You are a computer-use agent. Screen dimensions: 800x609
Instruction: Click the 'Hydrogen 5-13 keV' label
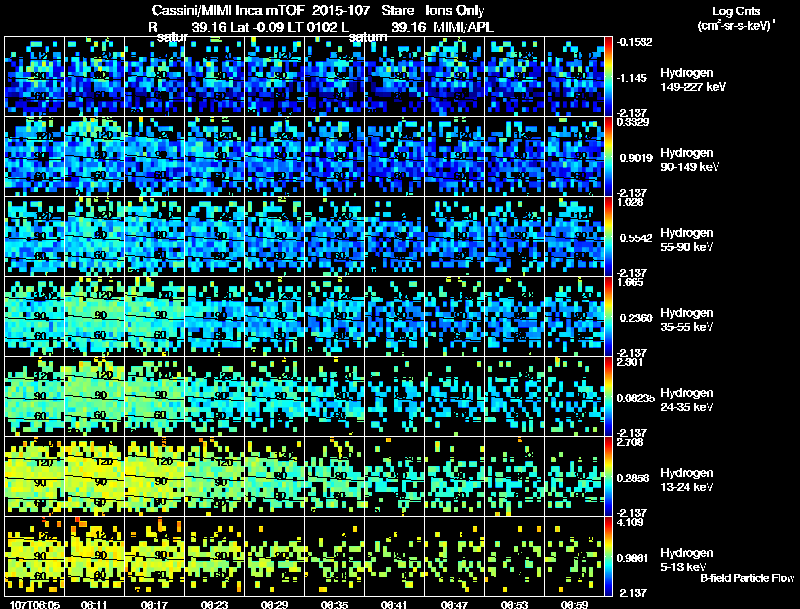tap(687, 560)
